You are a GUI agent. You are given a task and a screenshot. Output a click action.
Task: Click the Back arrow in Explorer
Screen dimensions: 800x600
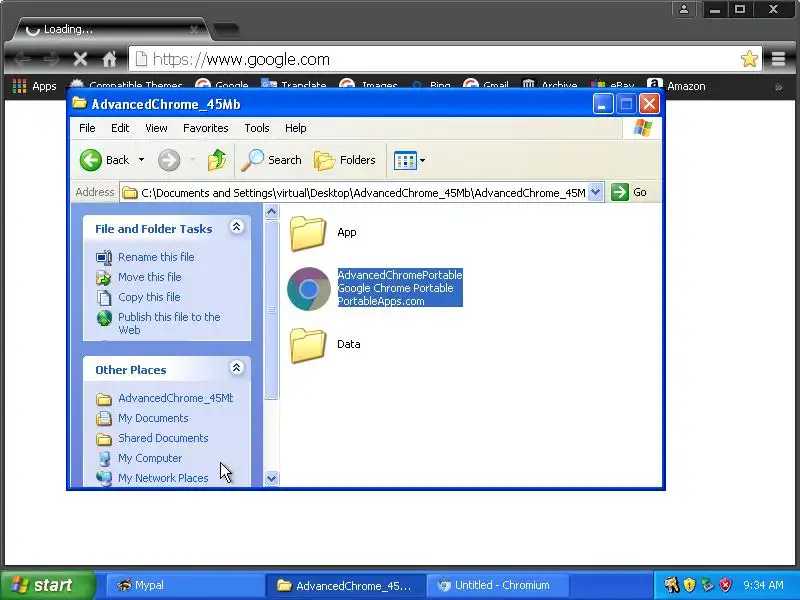91,160
